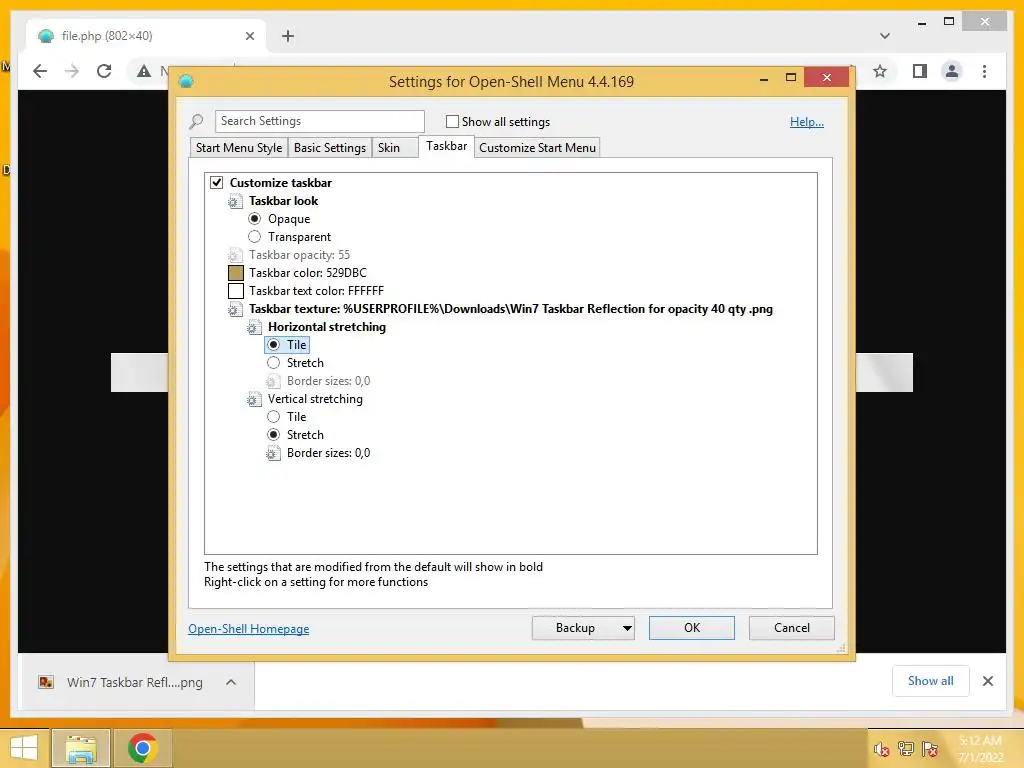Click gear icon of the lower Border sizes row

click(273, 453)
